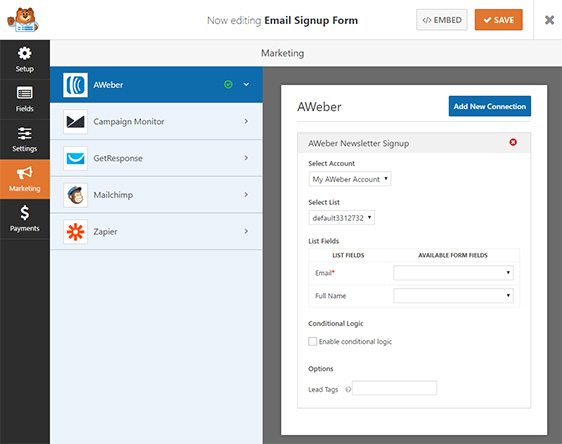Open the Marketing megaphone panel
Image resolution: width=562 pixels, height=444 pixels.
pos(24,179)
